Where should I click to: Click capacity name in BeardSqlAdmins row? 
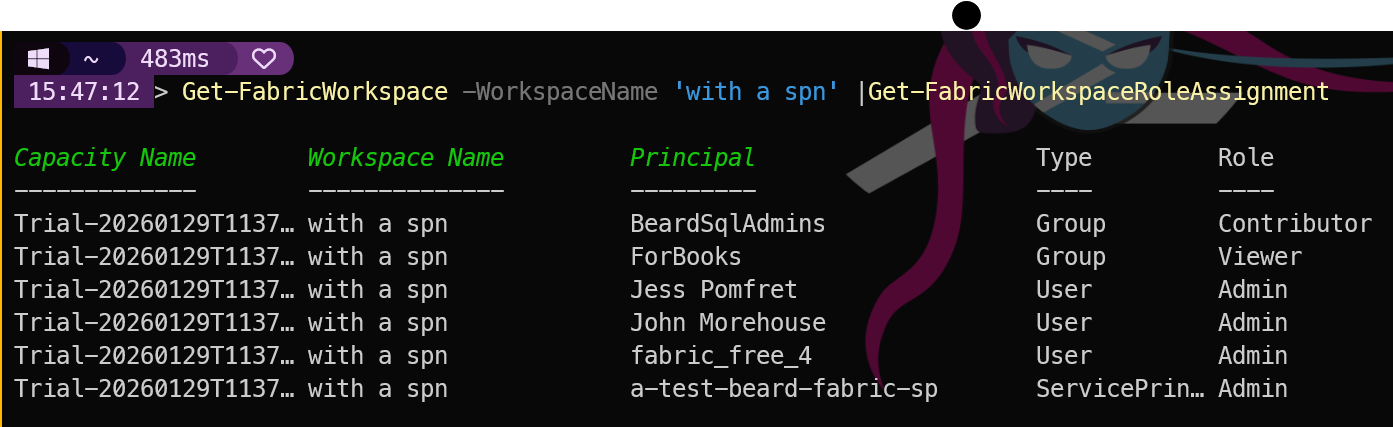coord(155,224)
